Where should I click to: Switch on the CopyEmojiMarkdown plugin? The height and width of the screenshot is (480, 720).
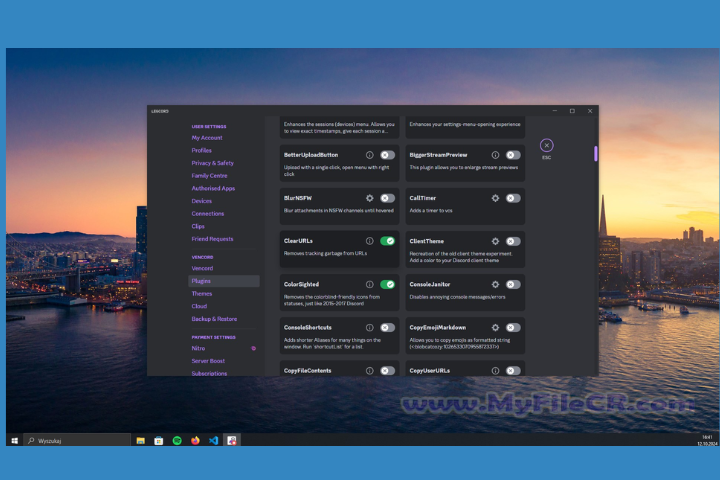click(x=513, y=328)
